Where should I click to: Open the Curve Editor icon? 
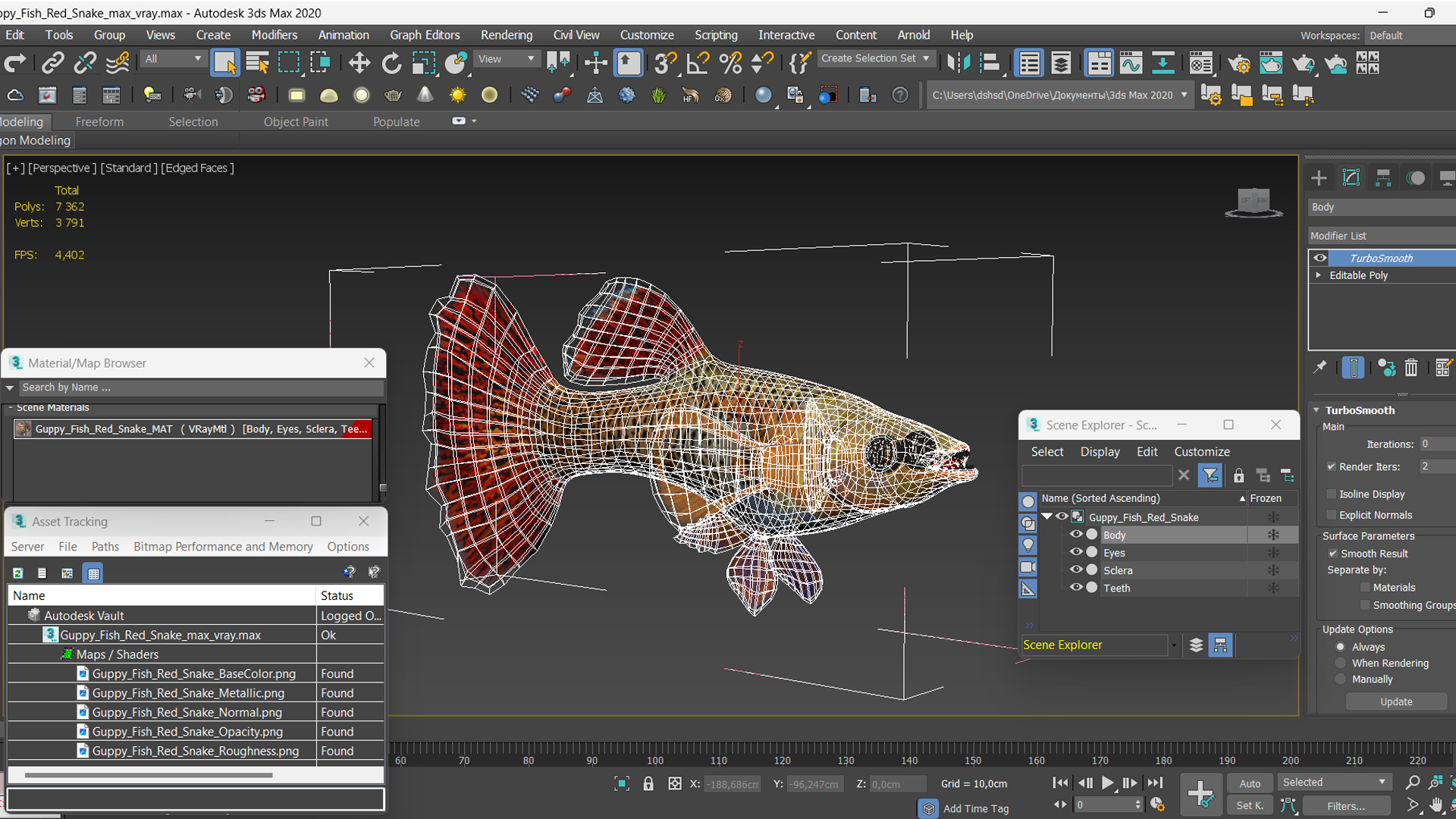click(x=1130, y=63)
